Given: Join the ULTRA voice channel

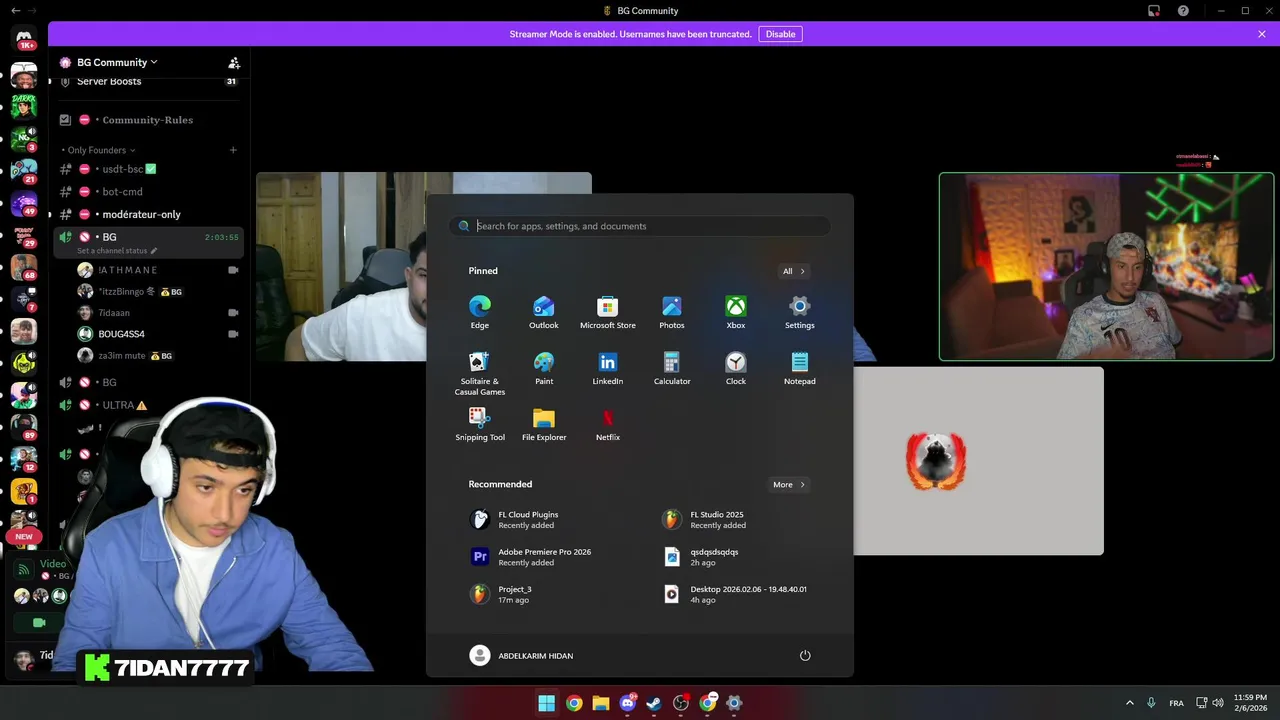Looking at the screenshot, I should click(150, 405).
